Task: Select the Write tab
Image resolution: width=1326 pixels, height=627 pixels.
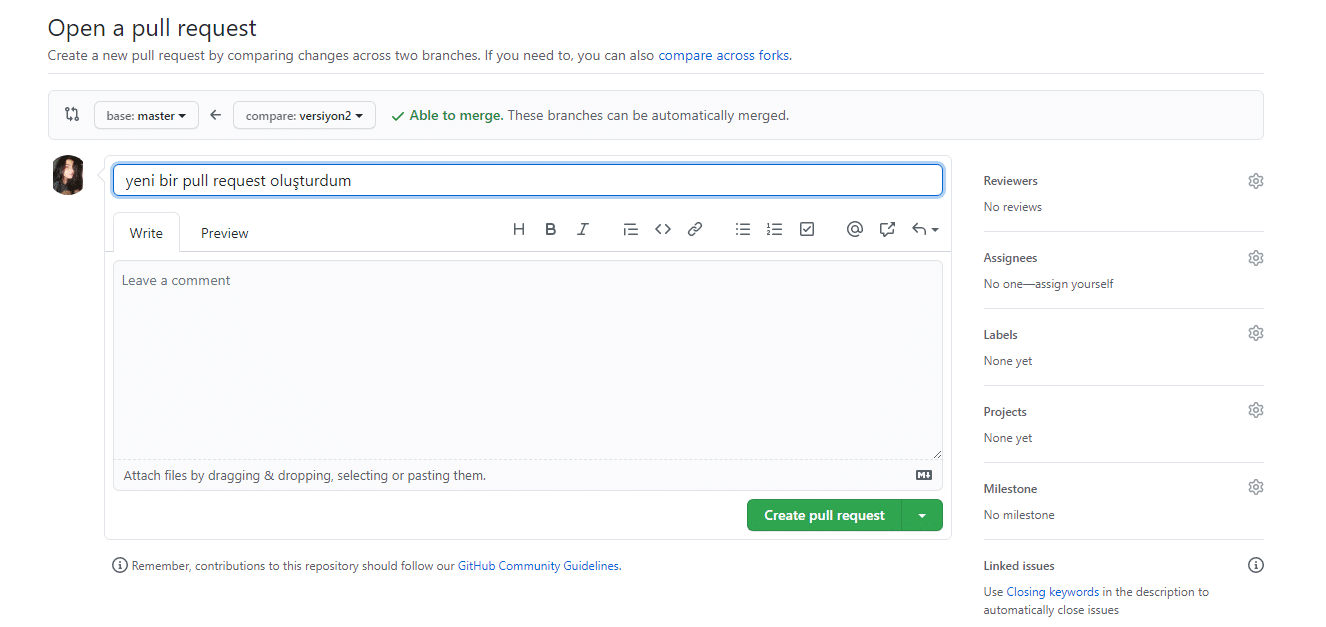Action: (x=146, y=233)
